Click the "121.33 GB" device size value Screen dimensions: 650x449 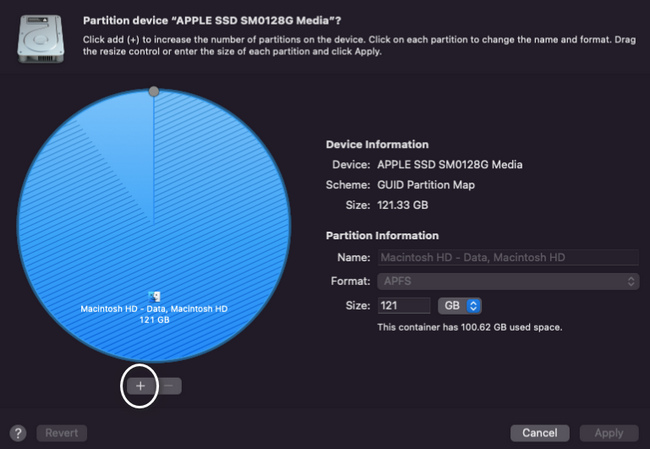pyautogui.click(x=403, y=205)
